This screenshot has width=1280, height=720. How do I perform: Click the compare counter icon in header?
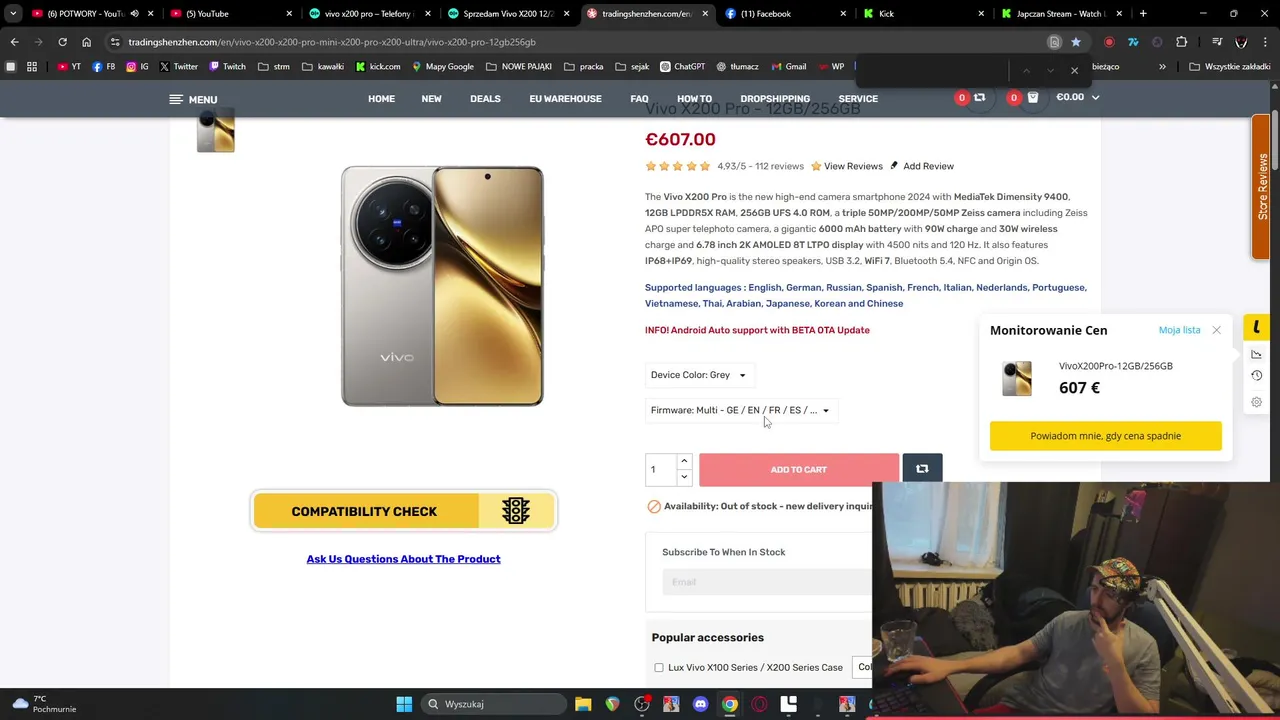pos(979,98)
